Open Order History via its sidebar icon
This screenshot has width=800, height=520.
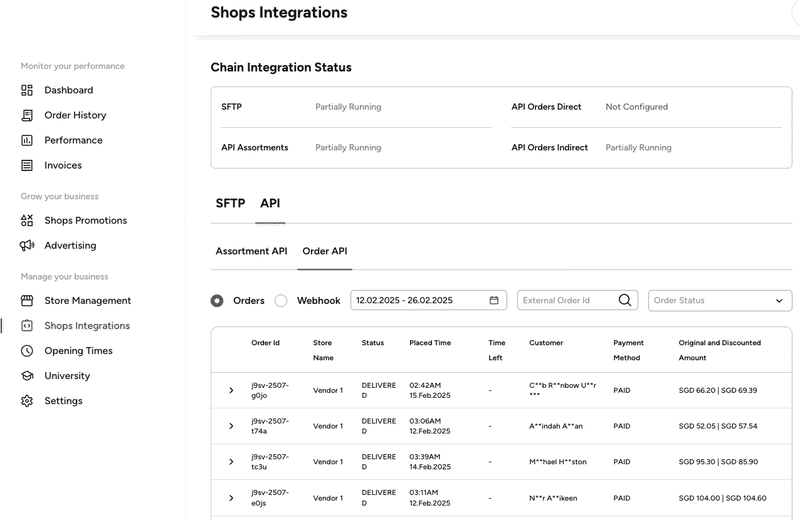27,115
